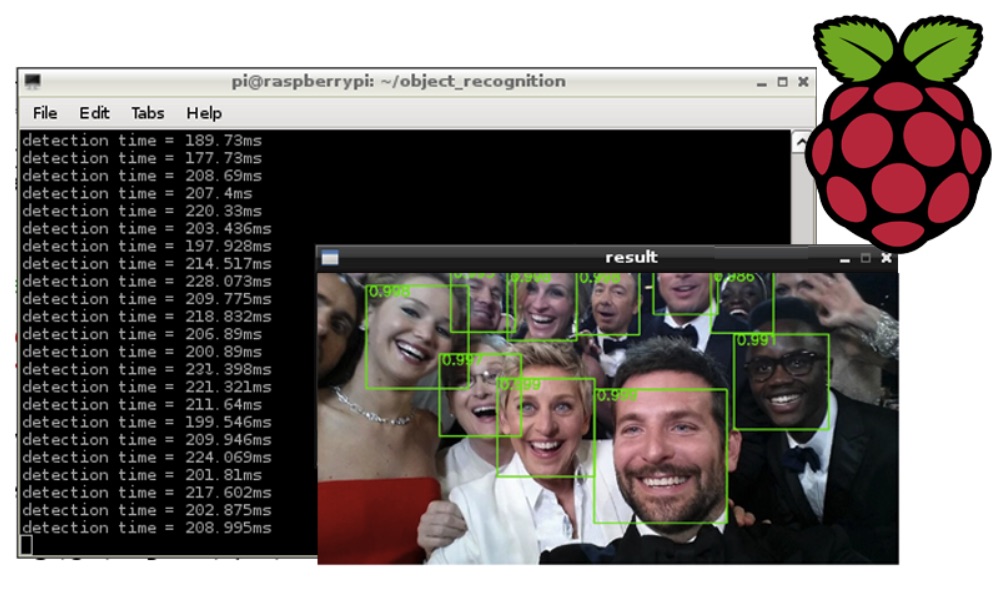
Task: Click the line 'detection time = 221.321ms'
Action: (x=147, y=387)
